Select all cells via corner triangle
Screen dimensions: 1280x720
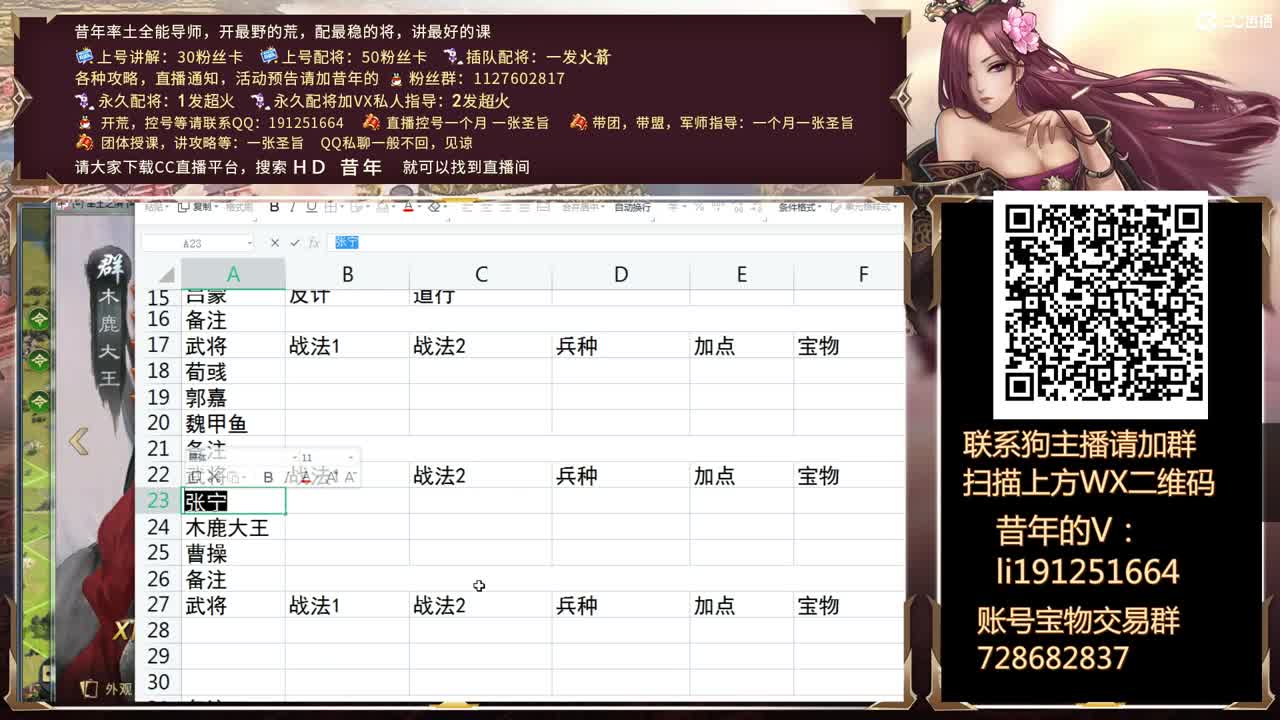click(165, 274)
